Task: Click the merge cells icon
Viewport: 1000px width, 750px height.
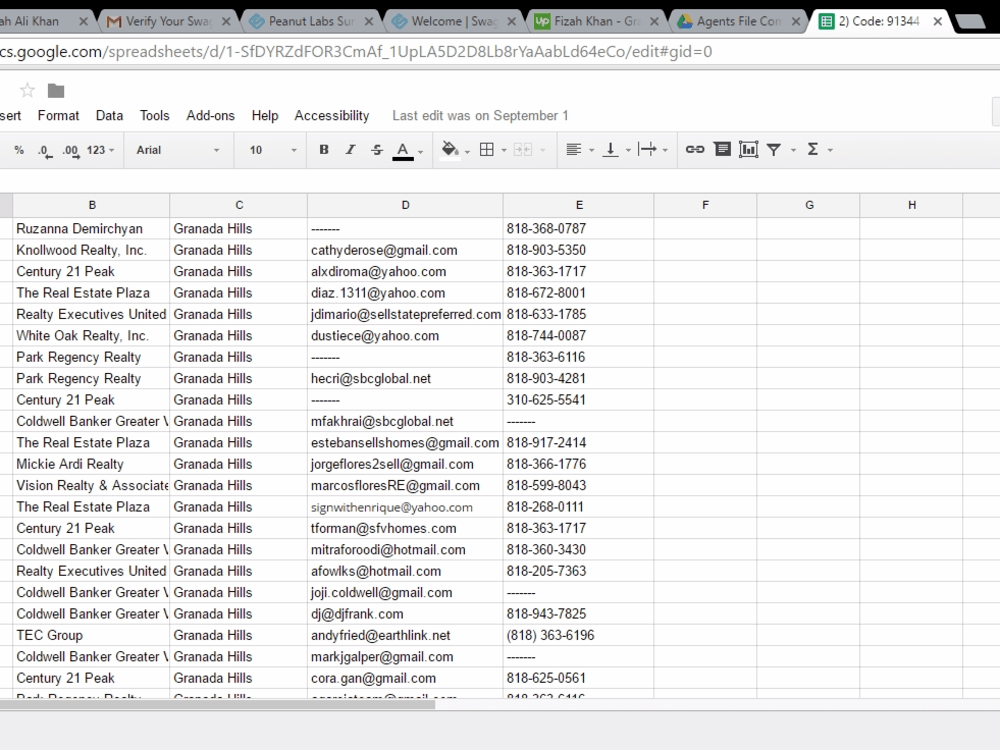Action: pos(523,150)
